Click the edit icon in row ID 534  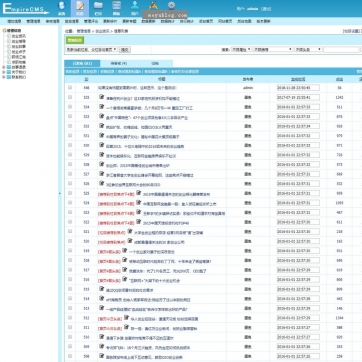pyautogui.click(x=102, y=107)
